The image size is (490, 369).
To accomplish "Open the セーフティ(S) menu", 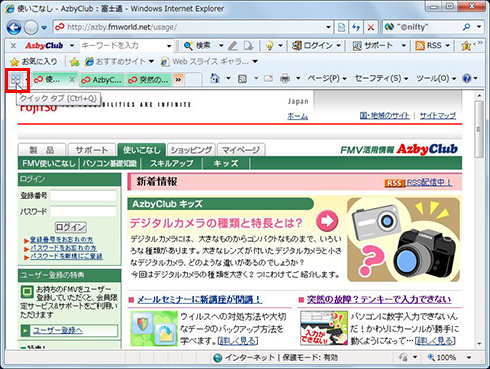I will point(381,79).
